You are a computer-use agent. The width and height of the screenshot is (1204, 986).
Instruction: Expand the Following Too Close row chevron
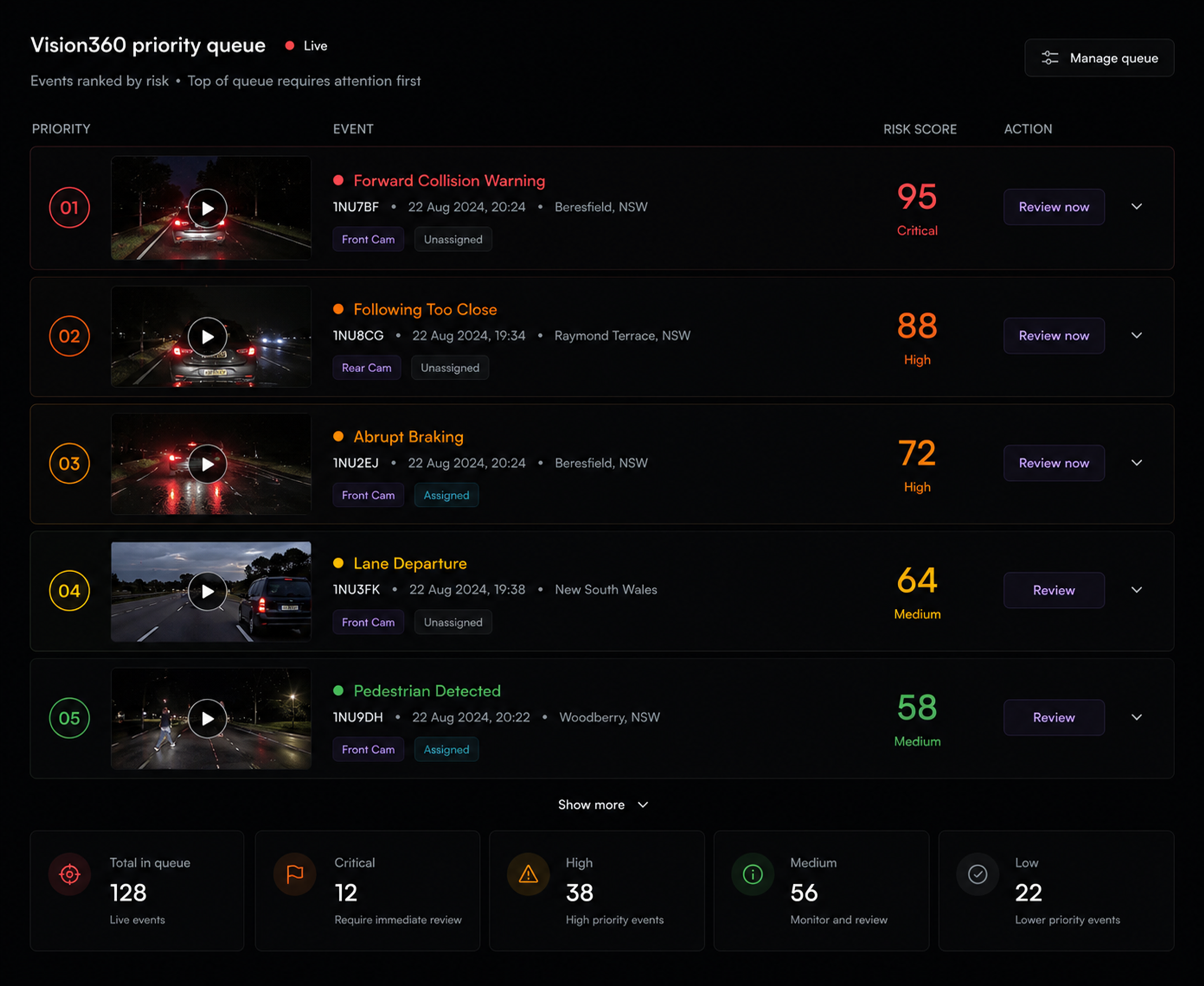click(1136, 336)
